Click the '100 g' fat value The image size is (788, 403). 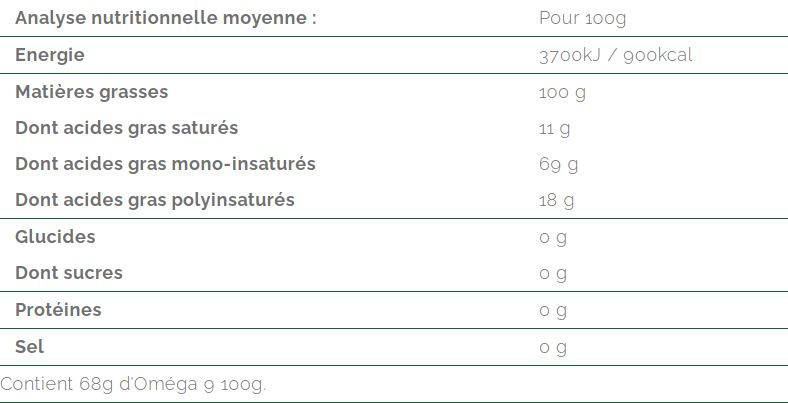562,92
